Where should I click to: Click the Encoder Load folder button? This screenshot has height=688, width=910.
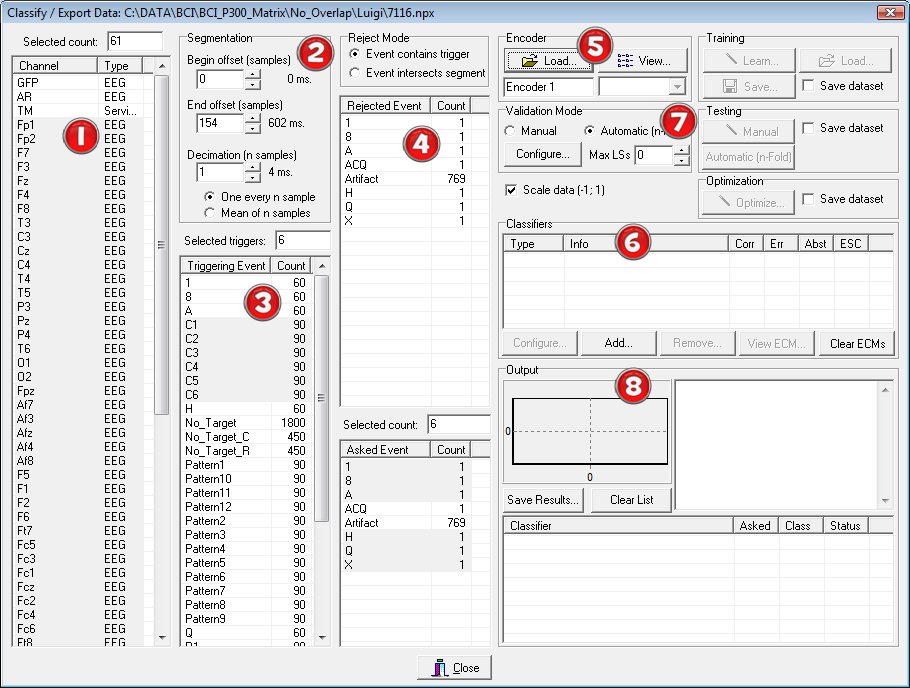click(548, 61)
